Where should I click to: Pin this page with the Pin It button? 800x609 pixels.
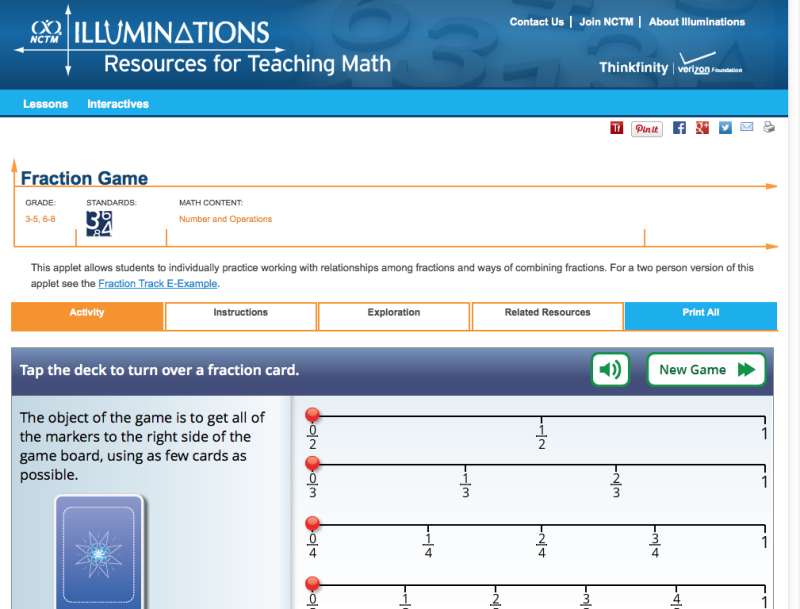pyautogui.click(x=646, y=128)
